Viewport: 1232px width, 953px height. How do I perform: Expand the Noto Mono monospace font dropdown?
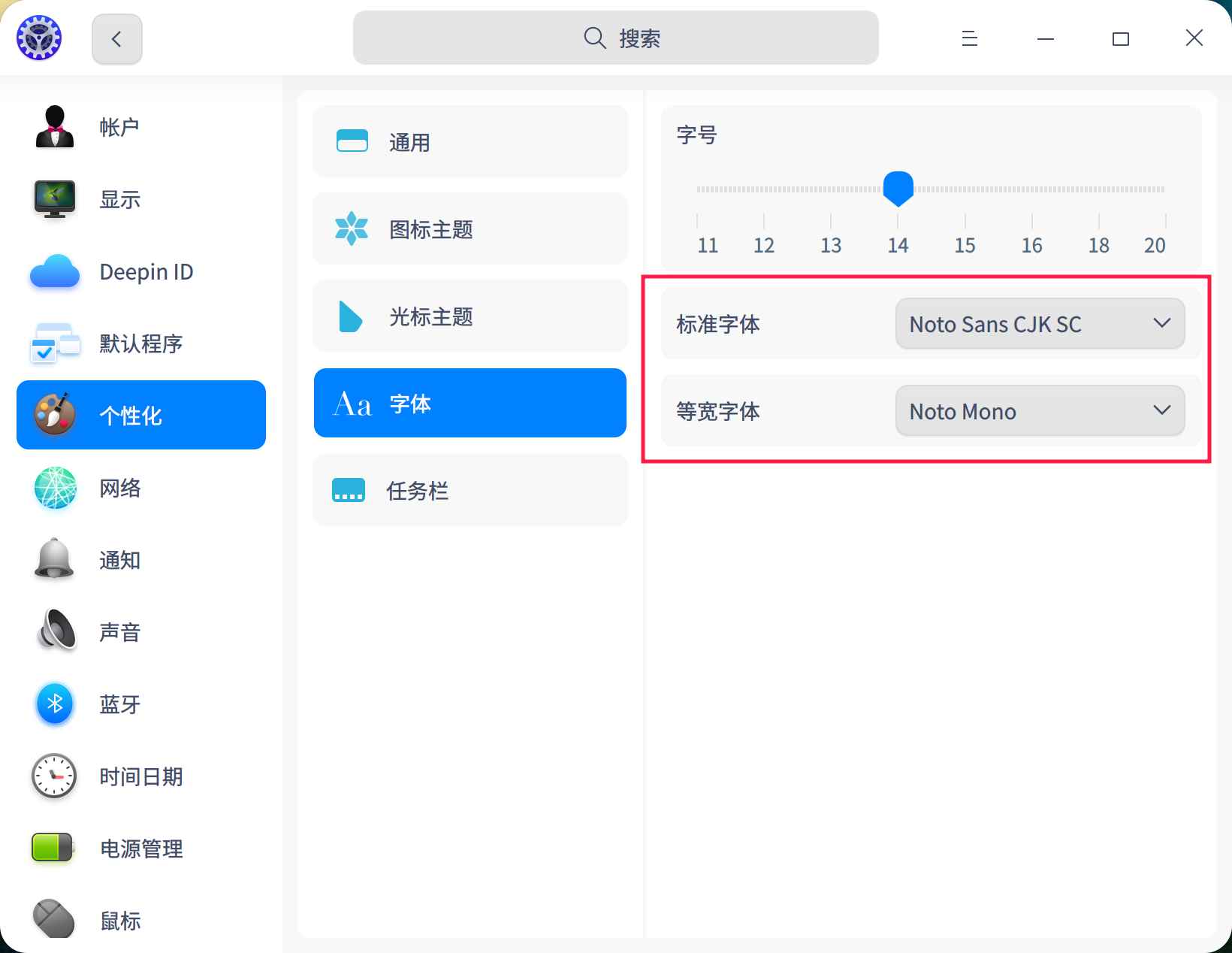tap(1039, 410)
